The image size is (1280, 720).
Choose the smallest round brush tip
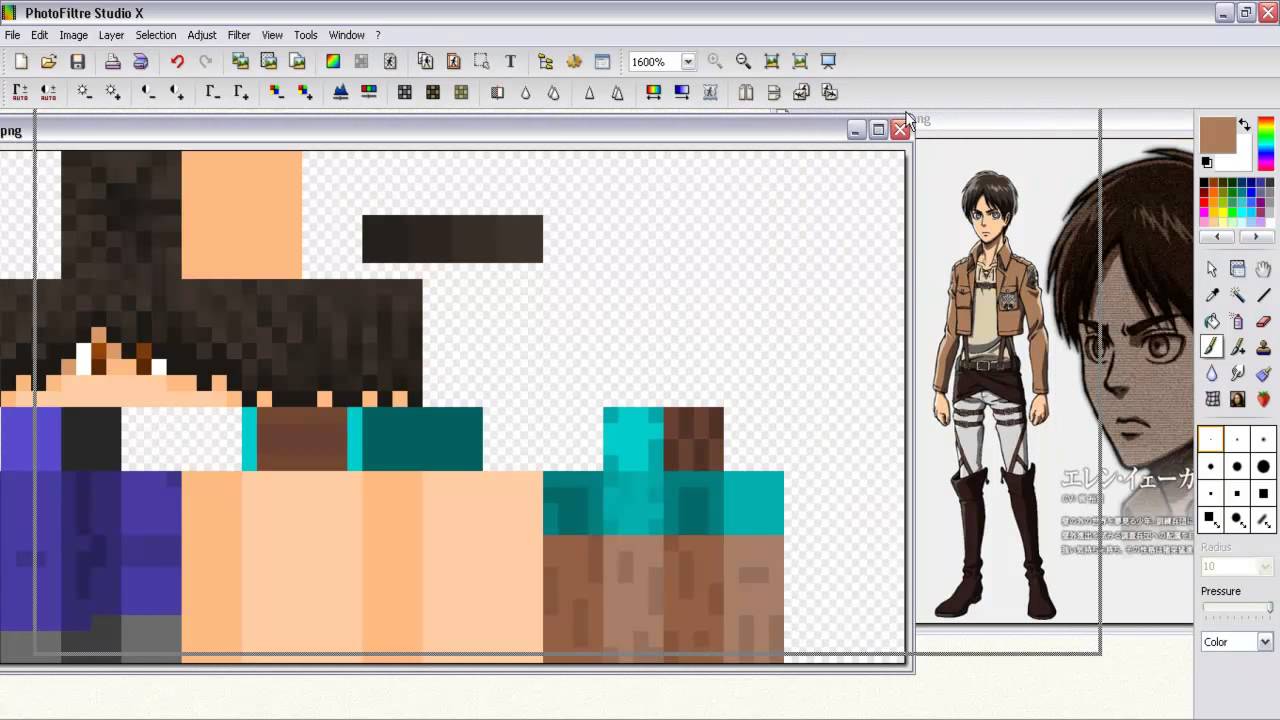click(x=1211, y=440)
